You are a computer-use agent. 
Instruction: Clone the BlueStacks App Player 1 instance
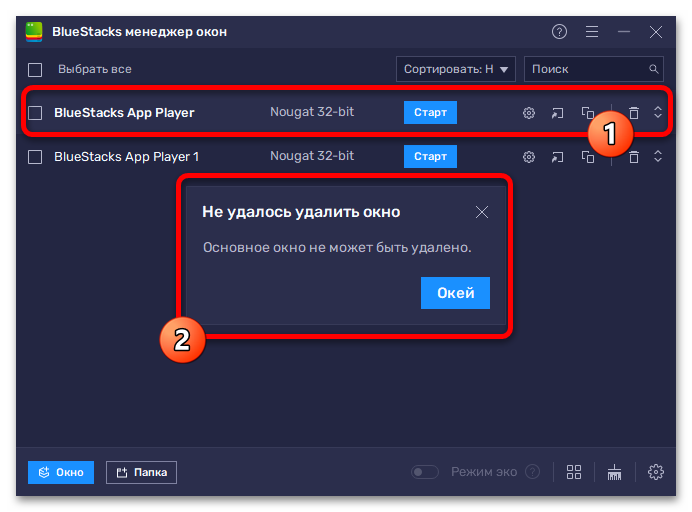point(587,157)
